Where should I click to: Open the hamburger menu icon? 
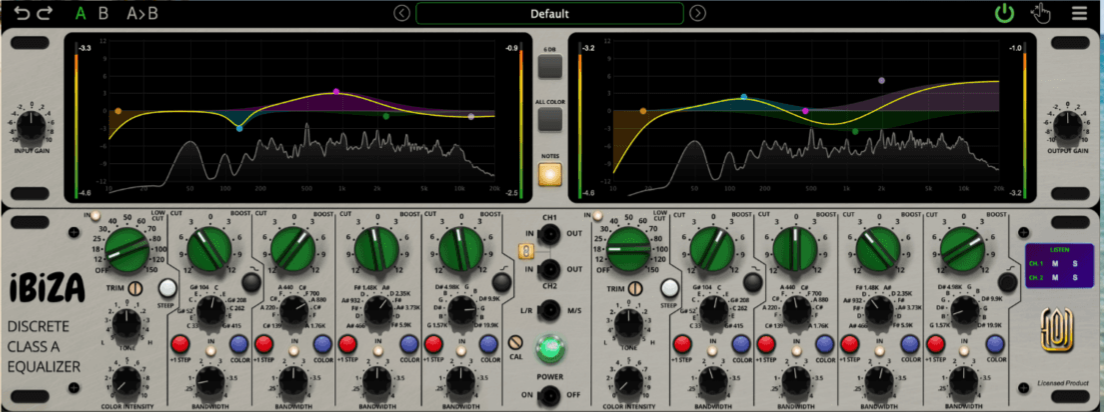1079,13
